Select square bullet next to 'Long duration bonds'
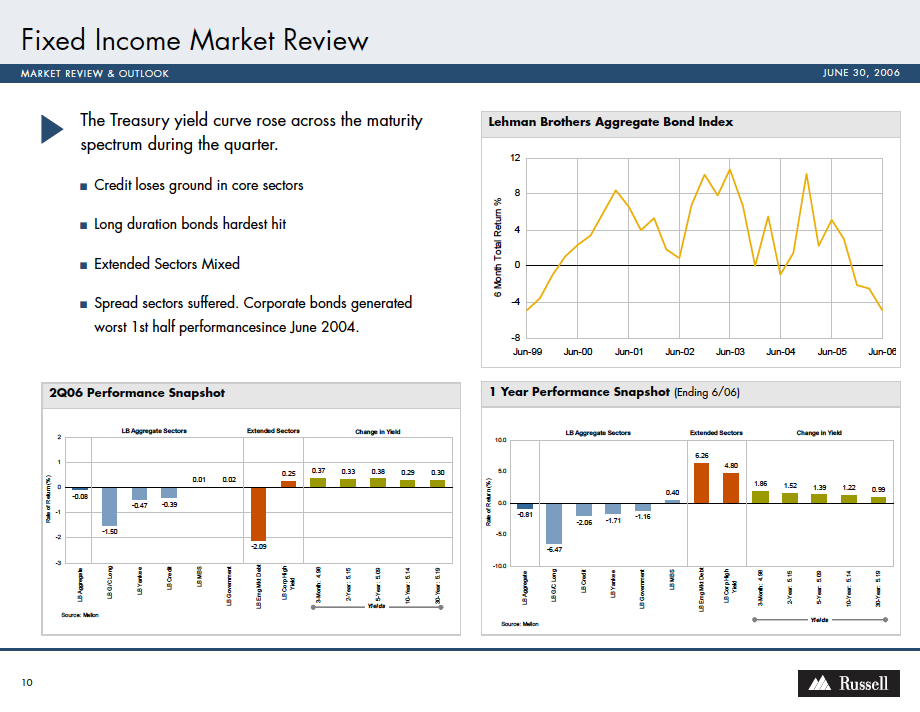Screen dimensions: 920x712 [x=83, y=225]
